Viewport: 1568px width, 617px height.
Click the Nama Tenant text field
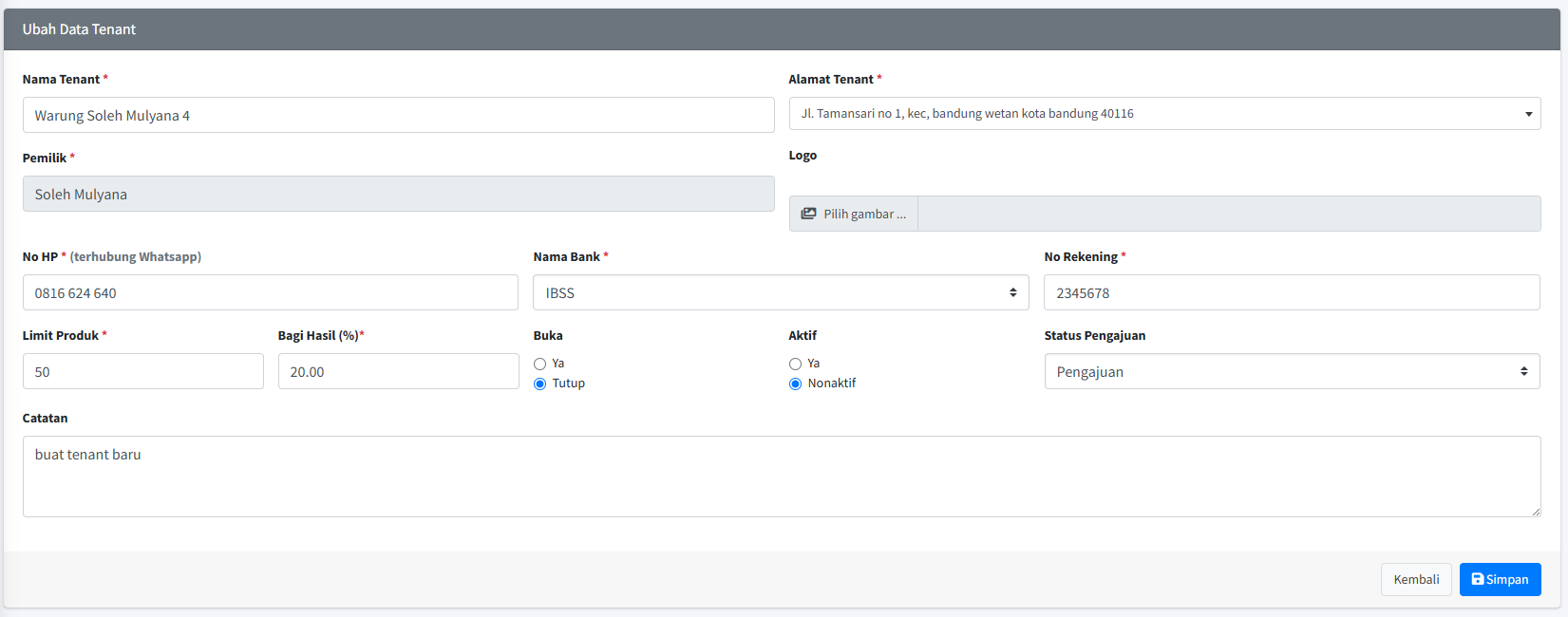coord(398,115)
